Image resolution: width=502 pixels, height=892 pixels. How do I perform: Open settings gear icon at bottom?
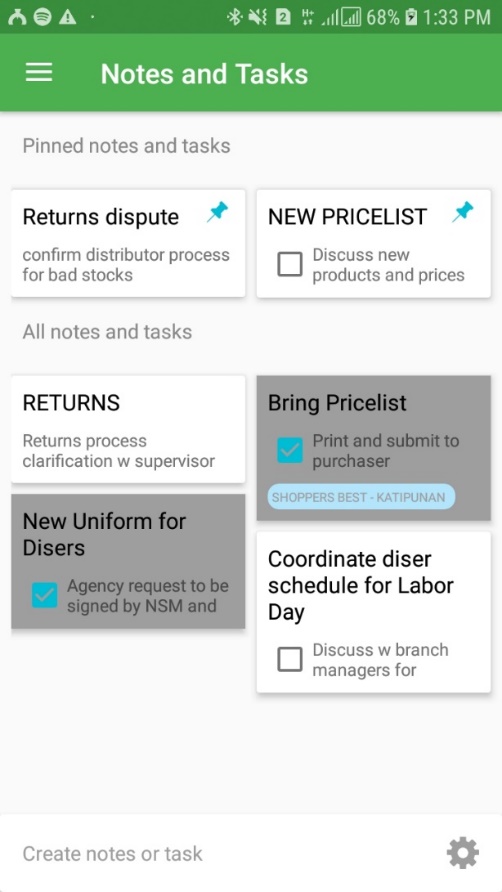[462, 853]
